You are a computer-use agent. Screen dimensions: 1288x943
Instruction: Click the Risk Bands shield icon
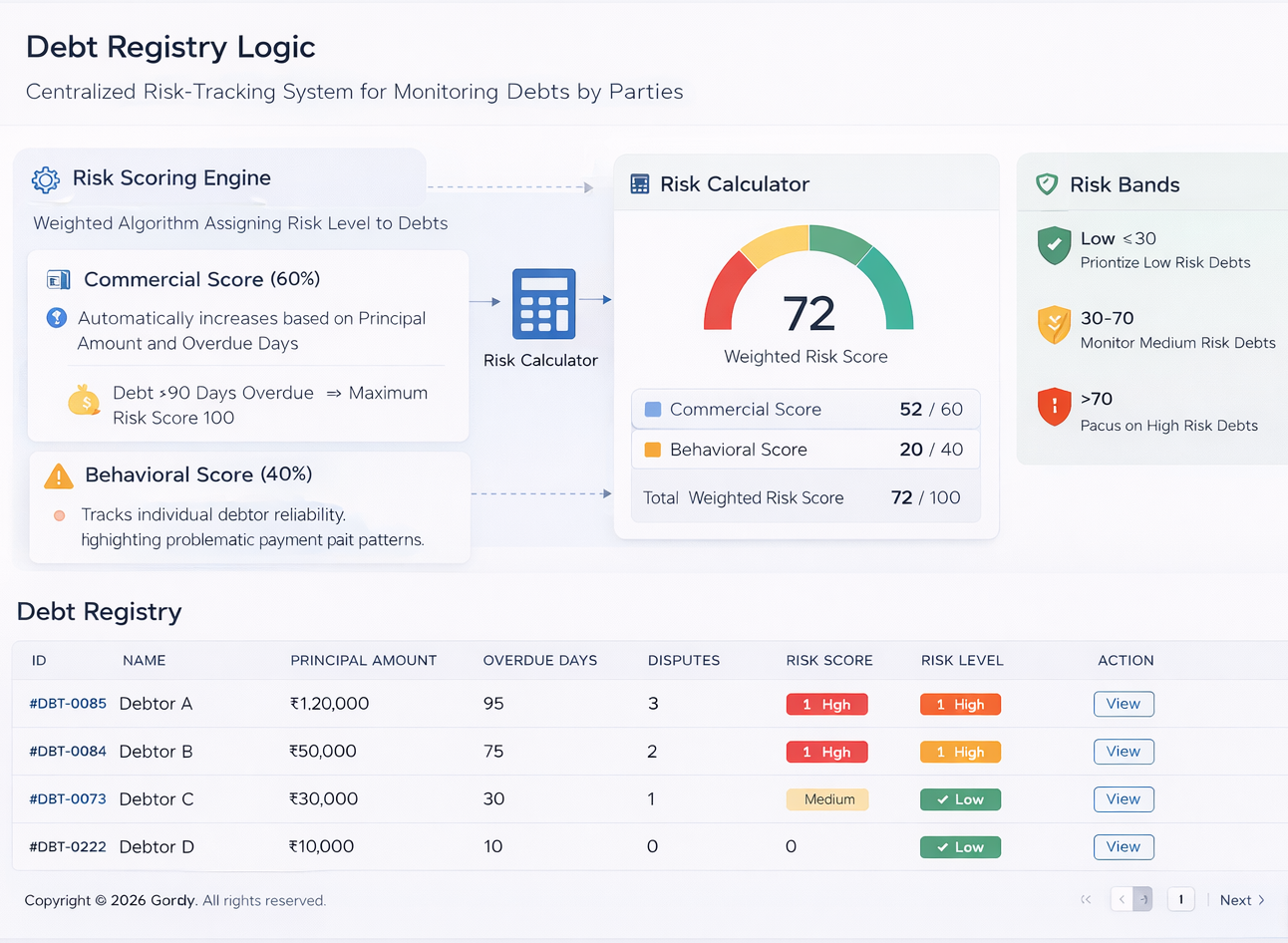(1047, 183)
